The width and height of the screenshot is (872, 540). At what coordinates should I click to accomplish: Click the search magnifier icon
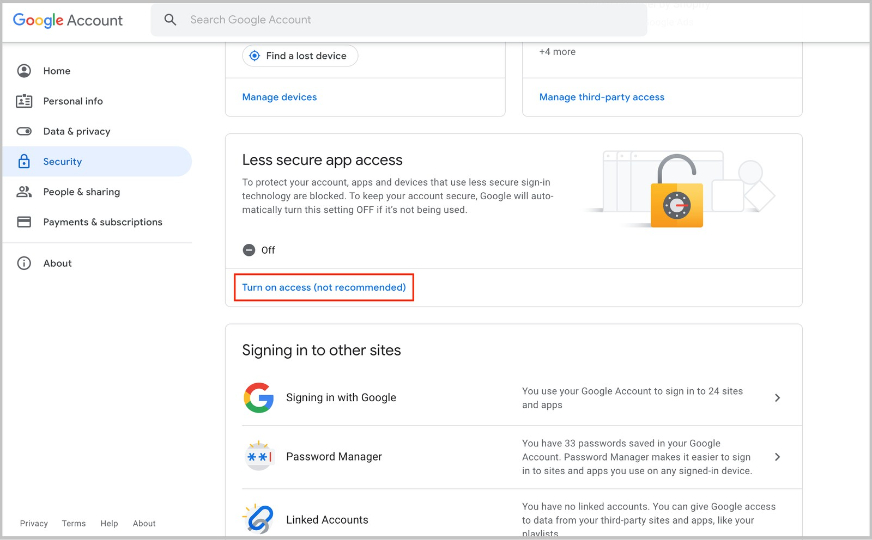coord(170,20)
